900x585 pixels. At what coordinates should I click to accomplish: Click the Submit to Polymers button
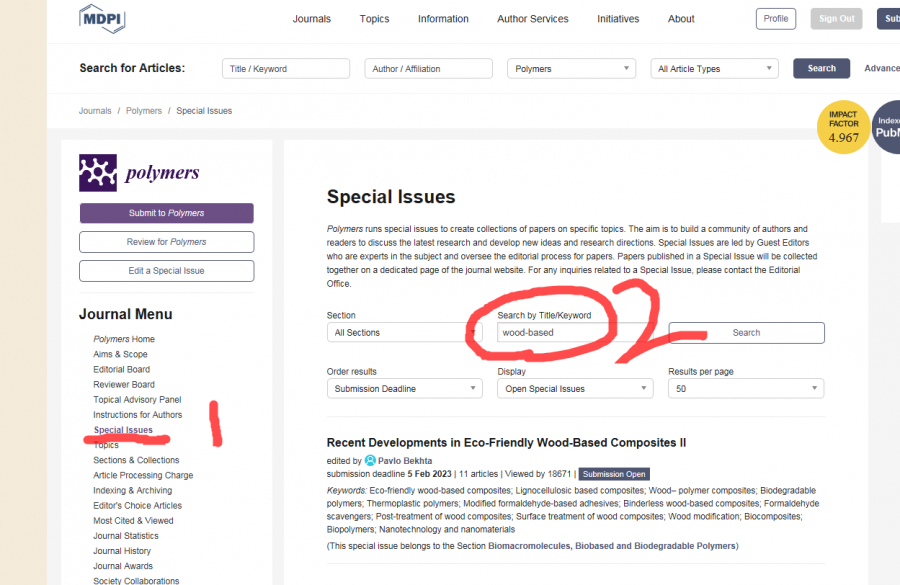pos(166,213)
